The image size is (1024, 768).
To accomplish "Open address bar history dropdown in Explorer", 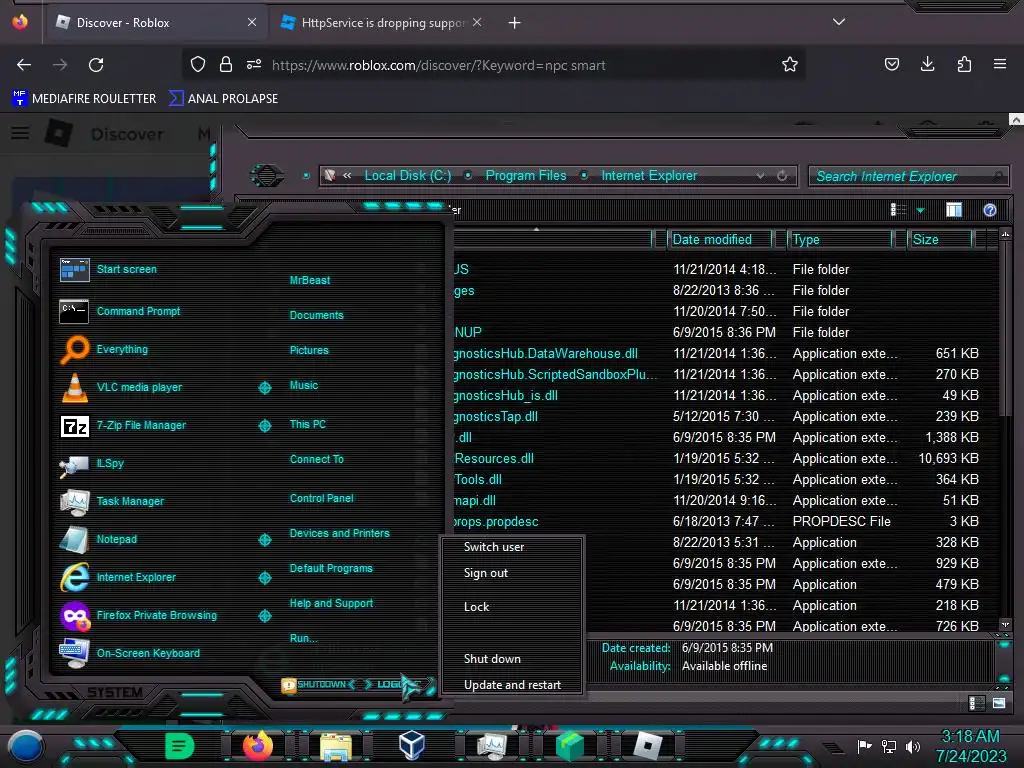I will (x=760, y=176).
